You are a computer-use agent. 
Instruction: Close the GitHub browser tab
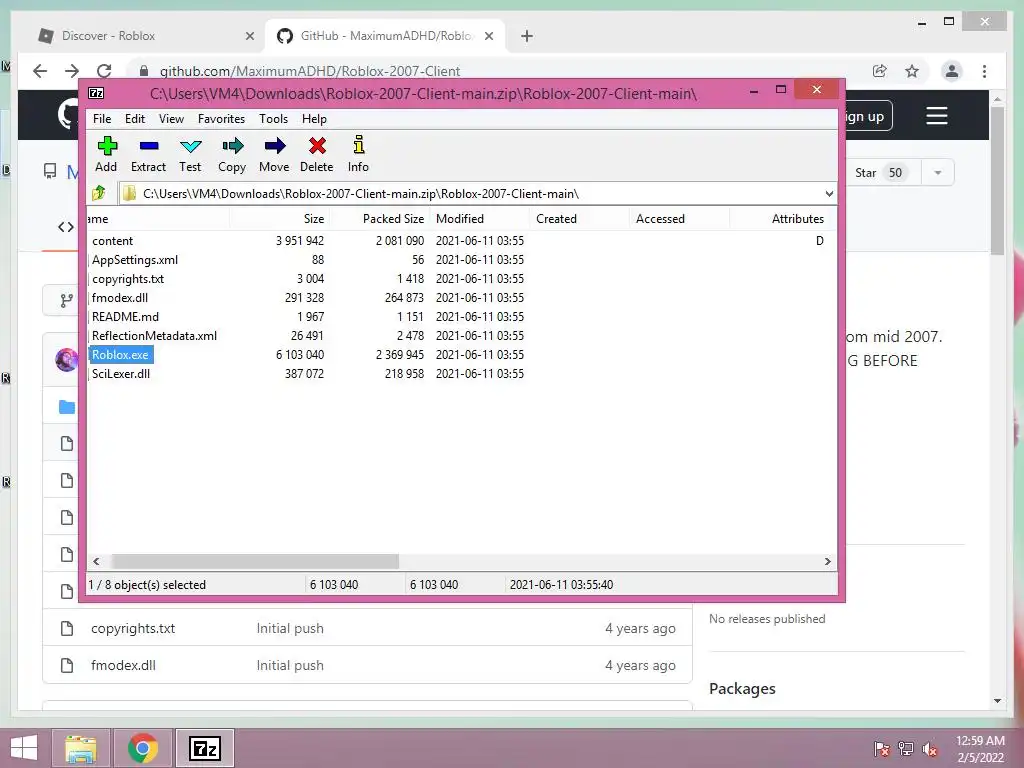(x=488, y=36)
